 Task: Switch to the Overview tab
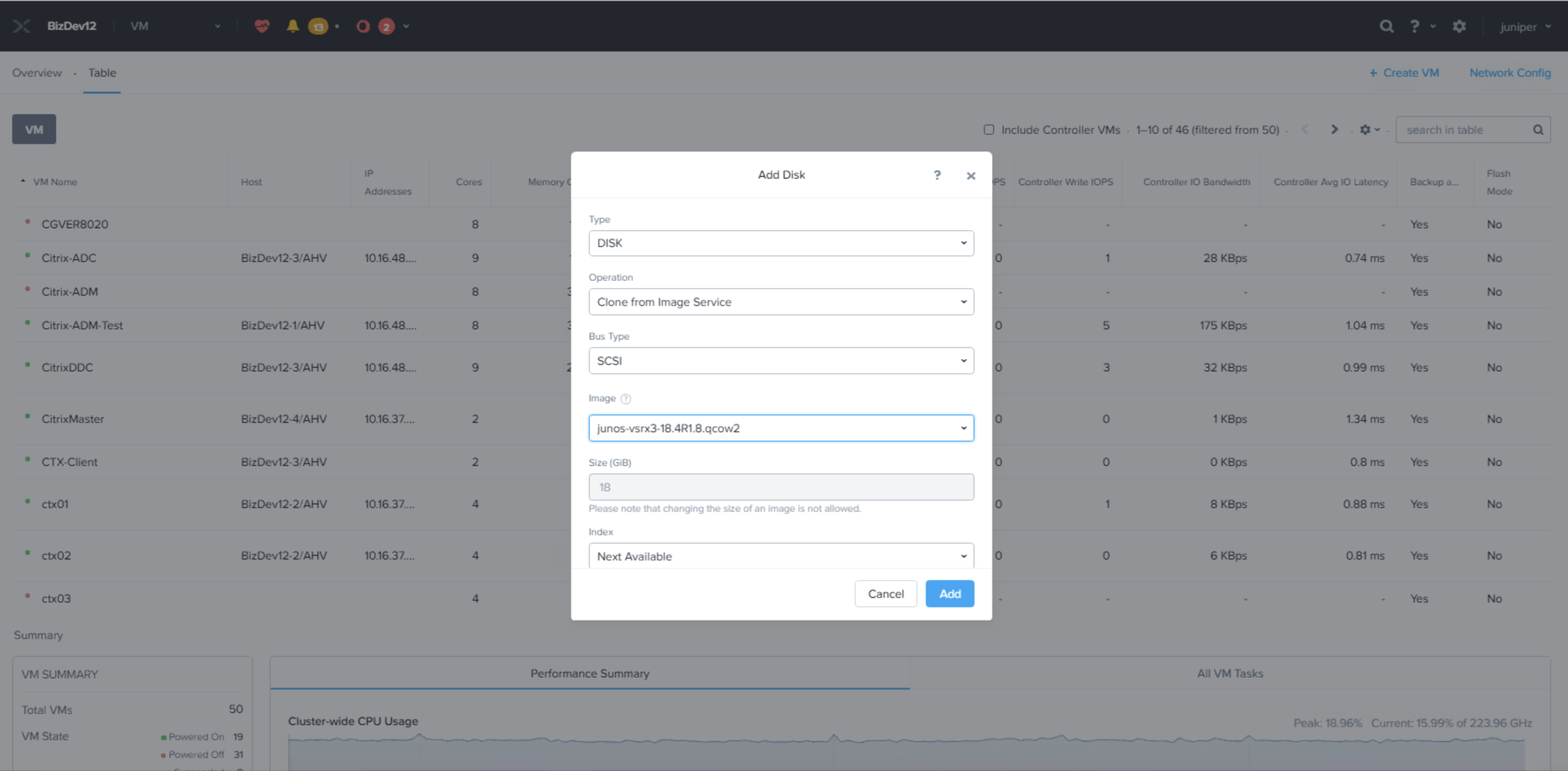point(37,73)
